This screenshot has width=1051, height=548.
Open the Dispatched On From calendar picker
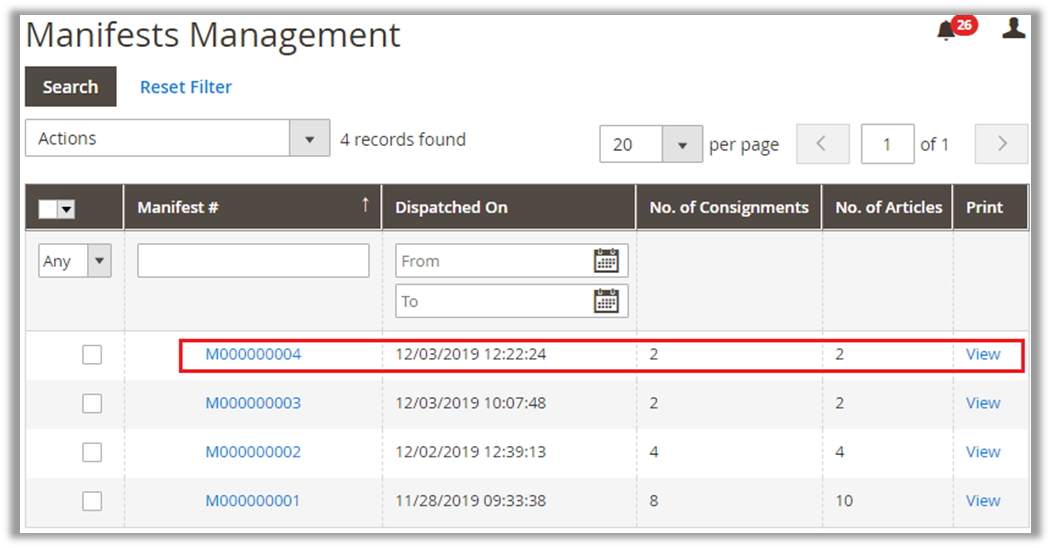point(606,261)
